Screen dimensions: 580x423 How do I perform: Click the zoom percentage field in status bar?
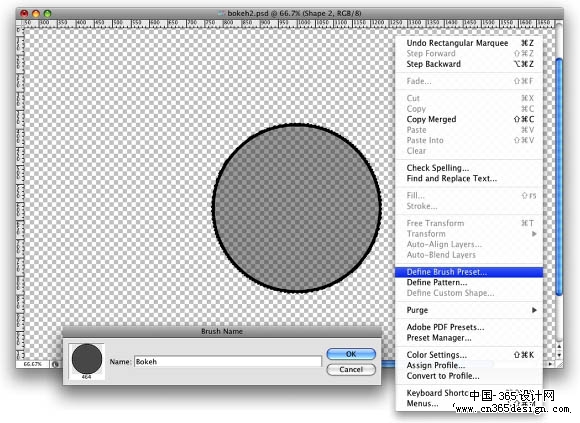[x=33, y=364]
